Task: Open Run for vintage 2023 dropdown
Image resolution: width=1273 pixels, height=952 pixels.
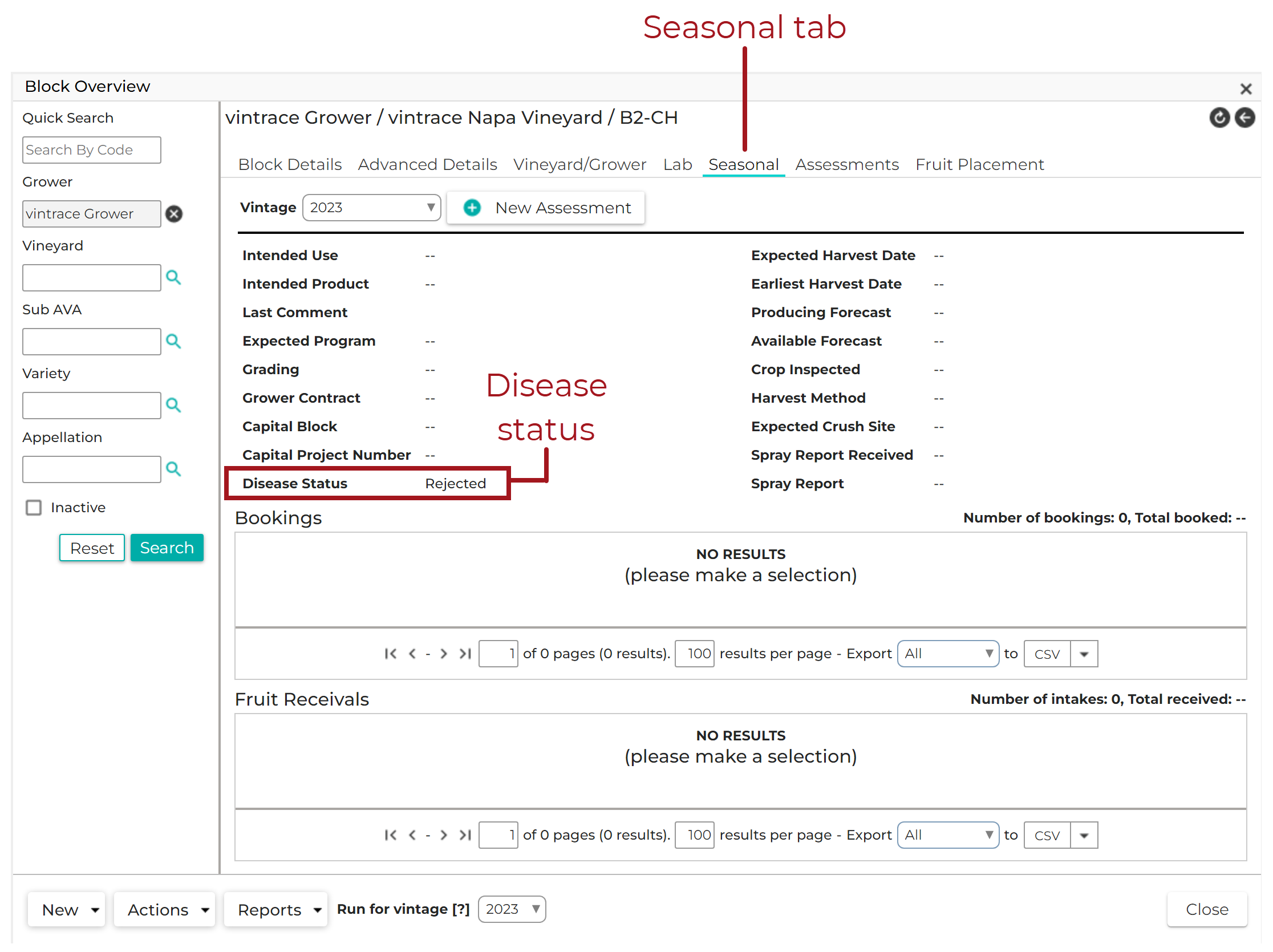Action: coord(512,909)
